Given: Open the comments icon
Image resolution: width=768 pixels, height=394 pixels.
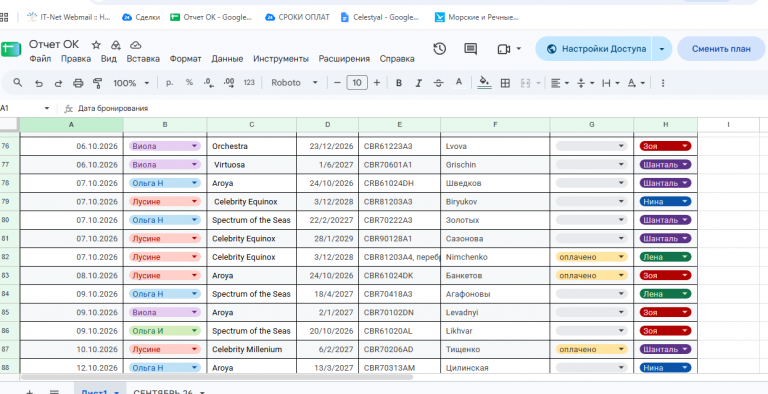Looking at the screenshot, I should 471,49.
